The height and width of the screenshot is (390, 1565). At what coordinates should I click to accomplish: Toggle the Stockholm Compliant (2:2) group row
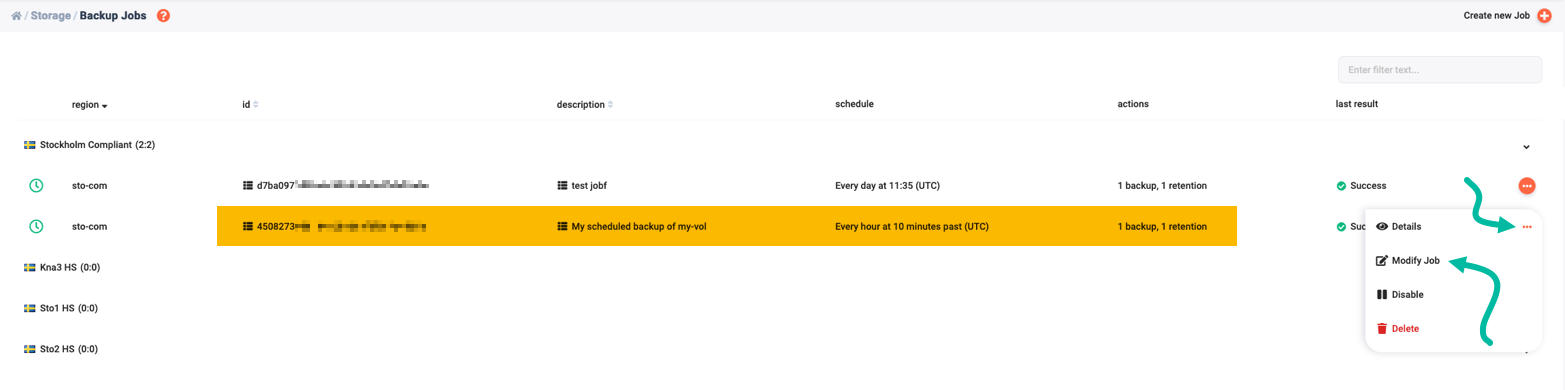click(782, 145)
